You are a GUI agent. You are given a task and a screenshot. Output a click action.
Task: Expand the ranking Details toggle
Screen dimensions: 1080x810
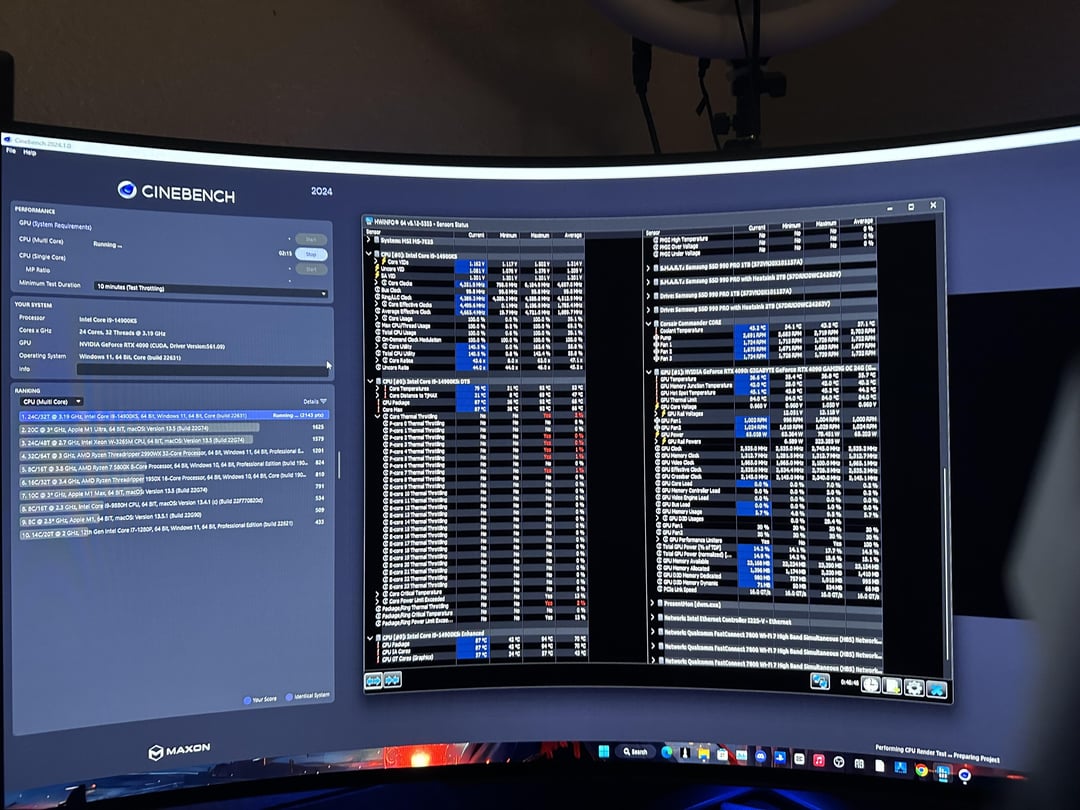pyautogui.click(x=315, y=401)
